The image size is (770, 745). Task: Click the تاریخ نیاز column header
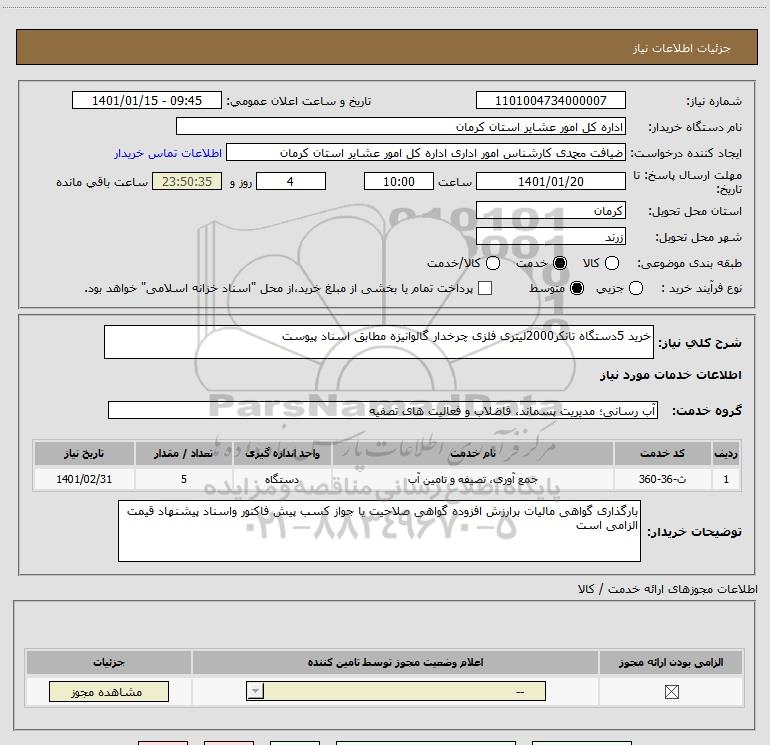(84, 453)
